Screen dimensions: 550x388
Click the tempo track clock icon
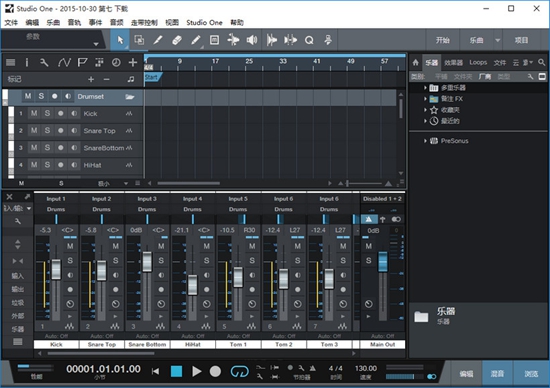[116, 62]
